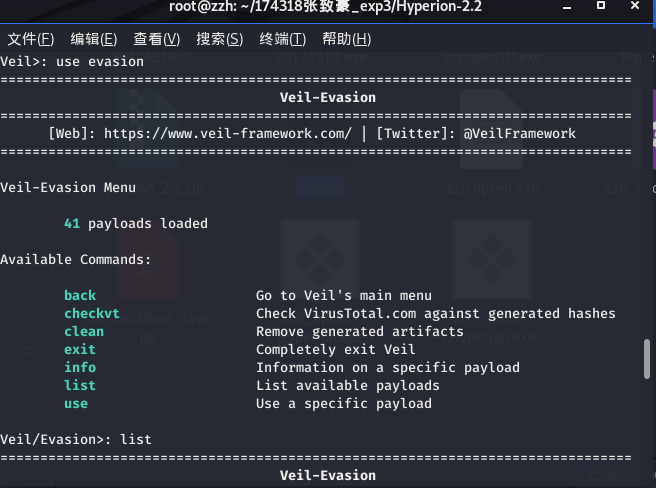Minimize the terminal window
This screenshot has width=656, height=488.
(x=567, y=7)
